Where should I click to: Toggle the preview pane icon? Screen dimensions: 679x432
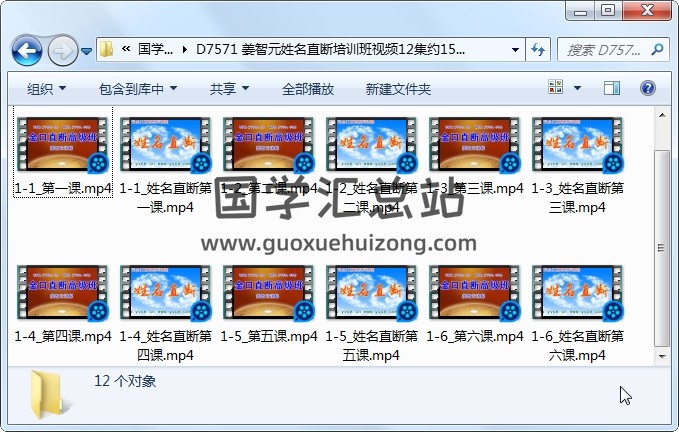click(611, 88)
